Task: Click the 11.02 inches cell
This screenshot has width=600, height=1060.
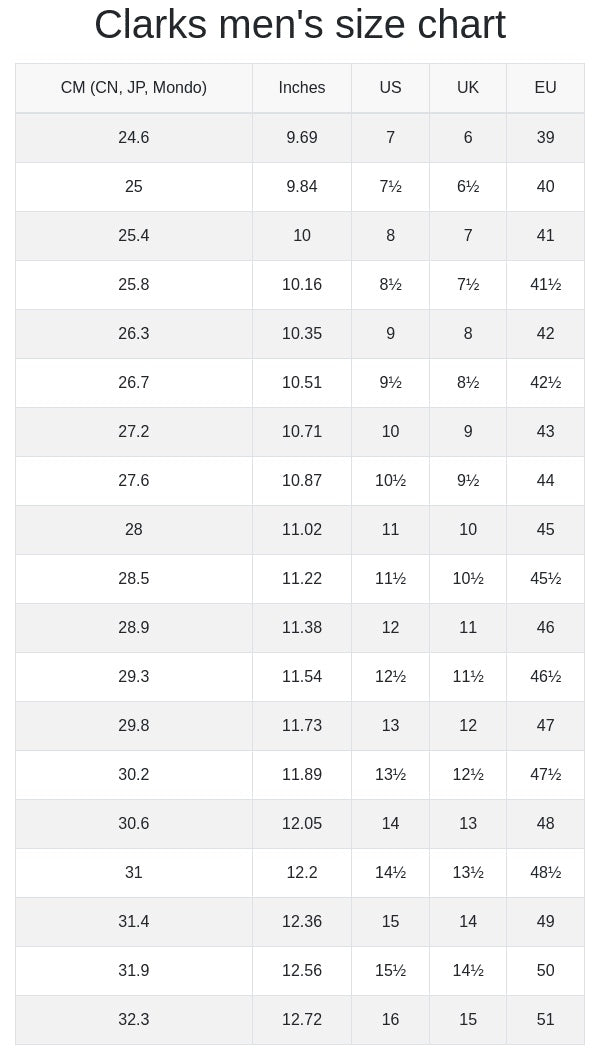Action: (302, 530)
